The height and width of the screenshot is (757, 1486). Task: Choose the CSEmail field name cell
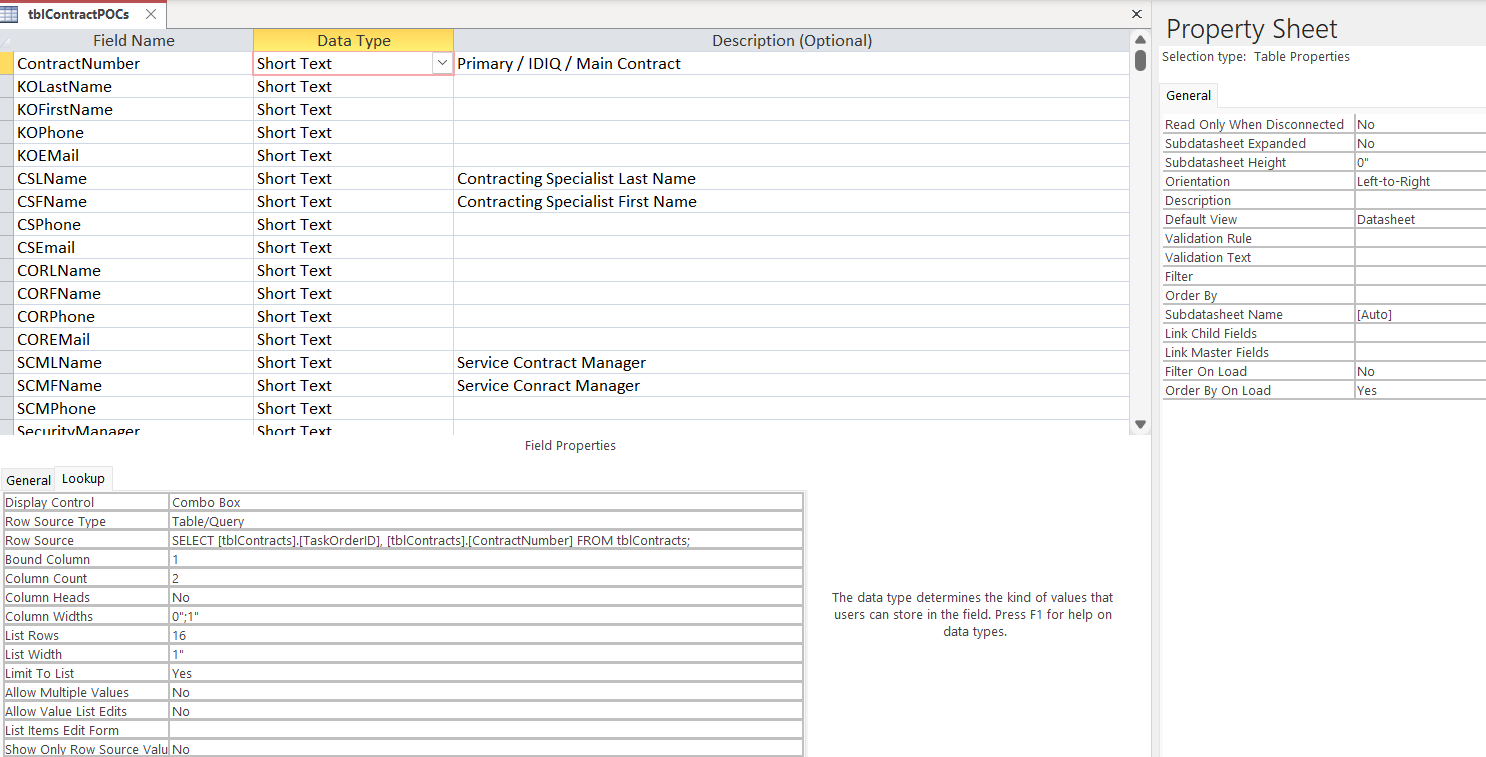(134, 248)
